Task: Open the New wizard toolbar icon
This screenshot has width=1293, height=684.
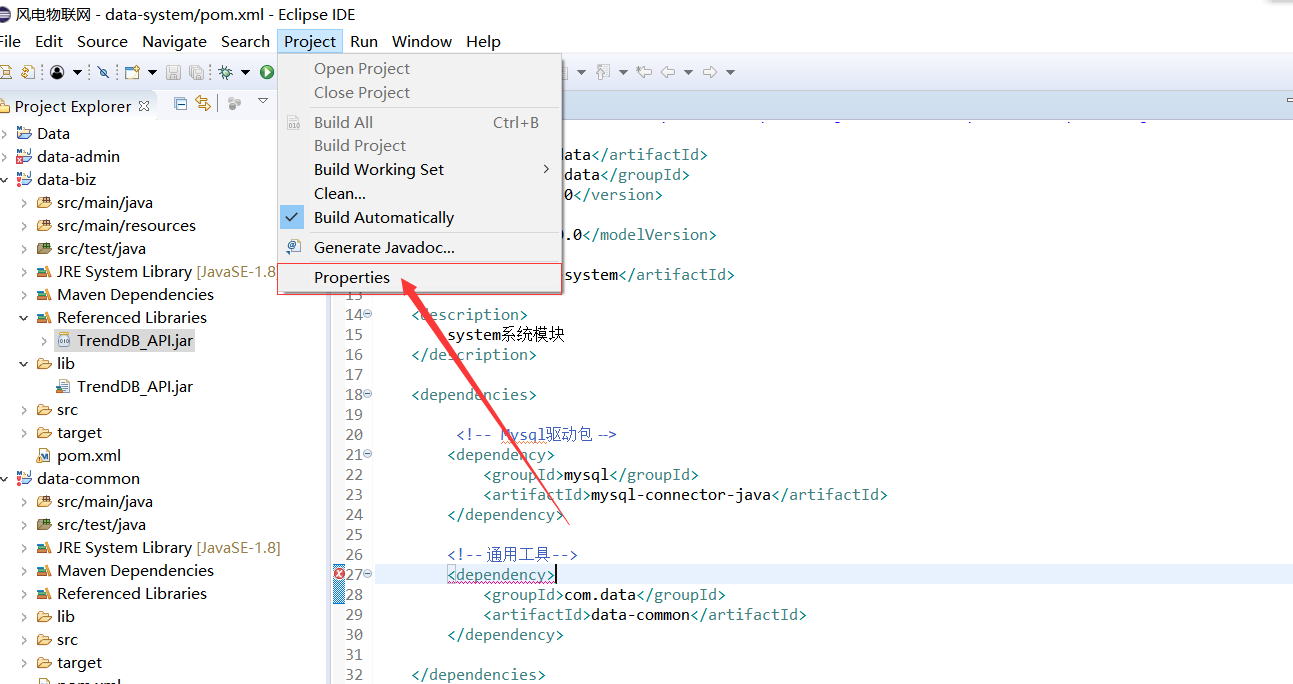Action: coord(131,72)
